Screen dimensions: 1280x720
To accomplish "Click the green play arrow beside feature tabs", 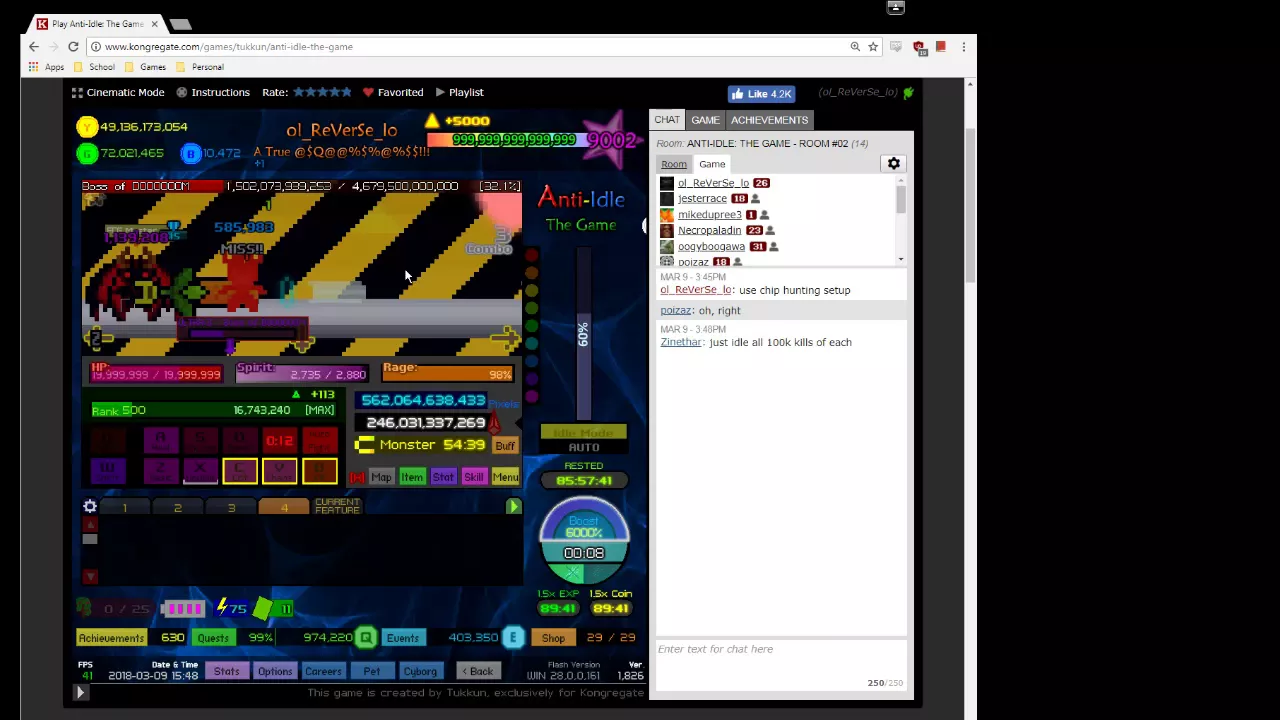I will click(514, 507).
